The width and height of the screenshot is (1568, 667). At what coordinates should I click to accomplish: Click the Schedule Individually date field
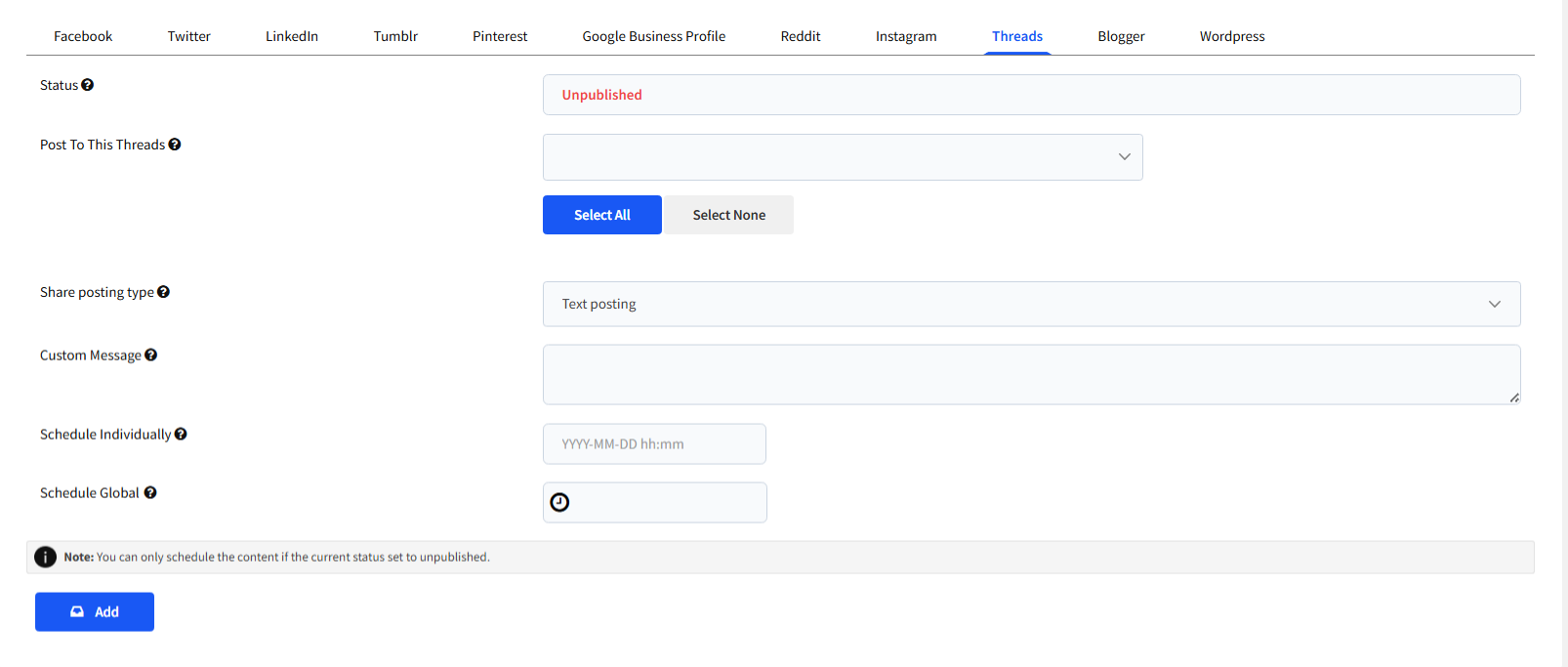pos(654,443)
